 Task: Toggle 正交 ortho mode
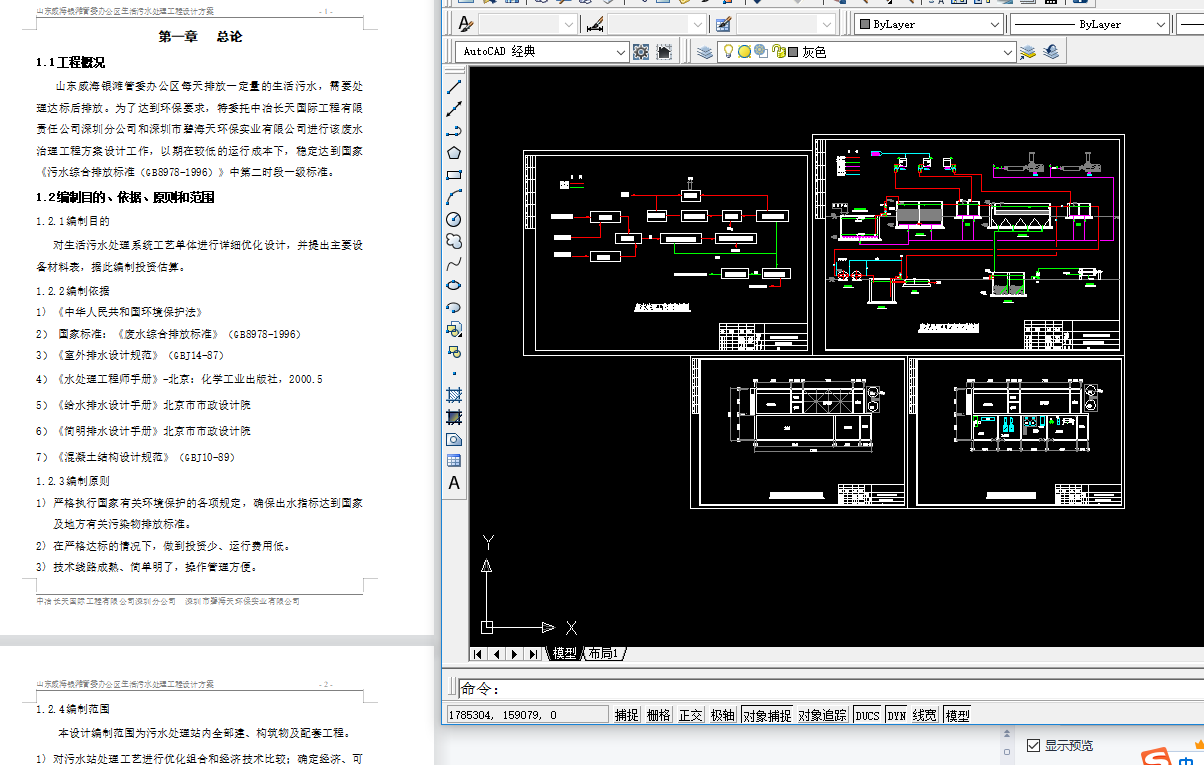690,715
